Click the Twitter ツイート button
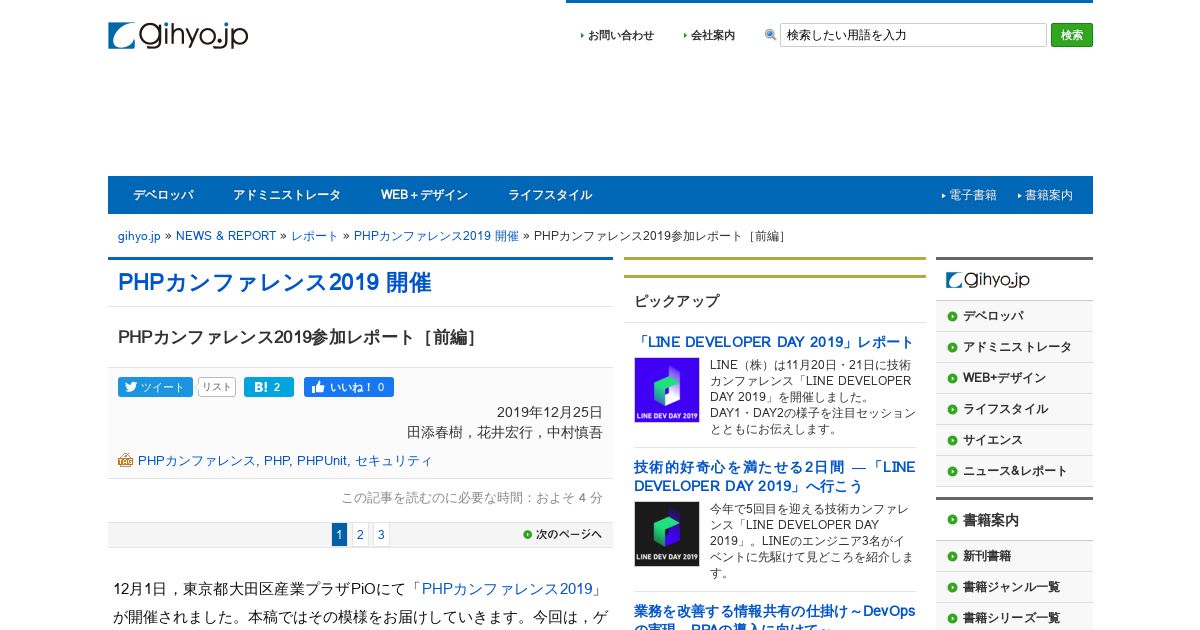This screenshot has height=630, width=1200. coord(155,387)
